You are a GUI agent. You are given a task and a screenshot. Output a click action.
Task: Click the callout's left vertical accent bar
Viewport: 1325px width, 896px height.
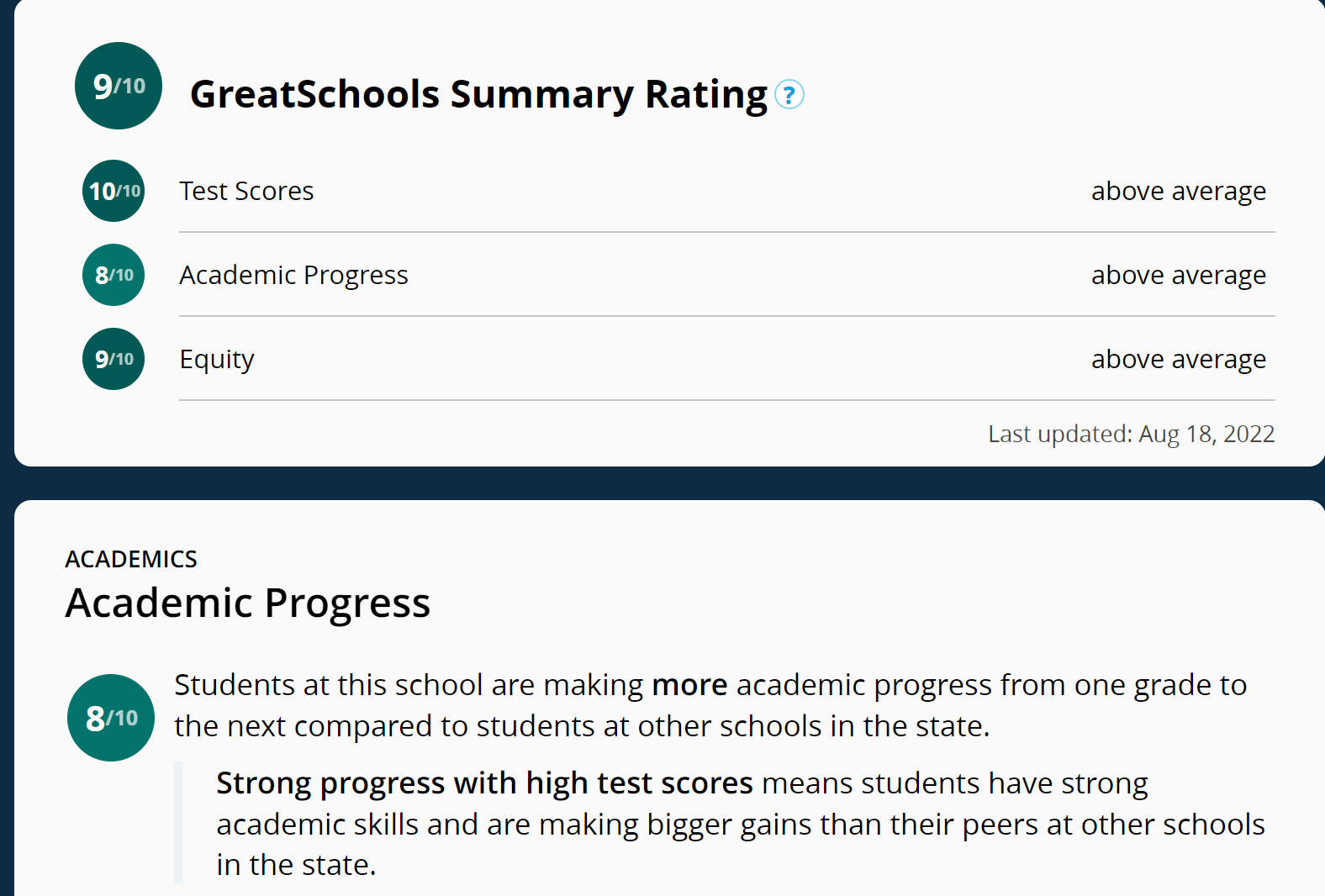[x=178, y=822]
